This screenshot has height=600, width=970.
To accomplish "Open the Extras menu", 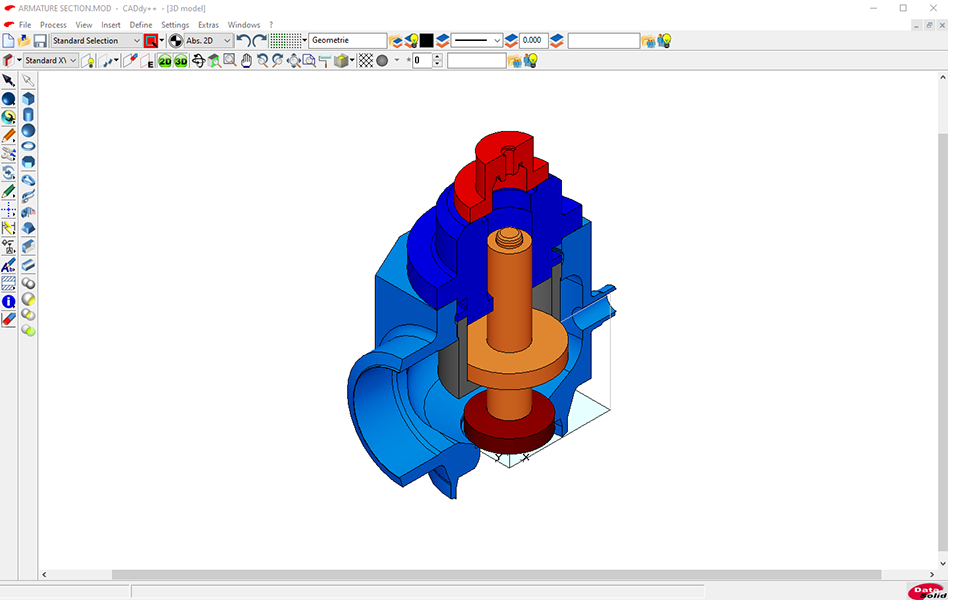I will click(x=208, y=25).
